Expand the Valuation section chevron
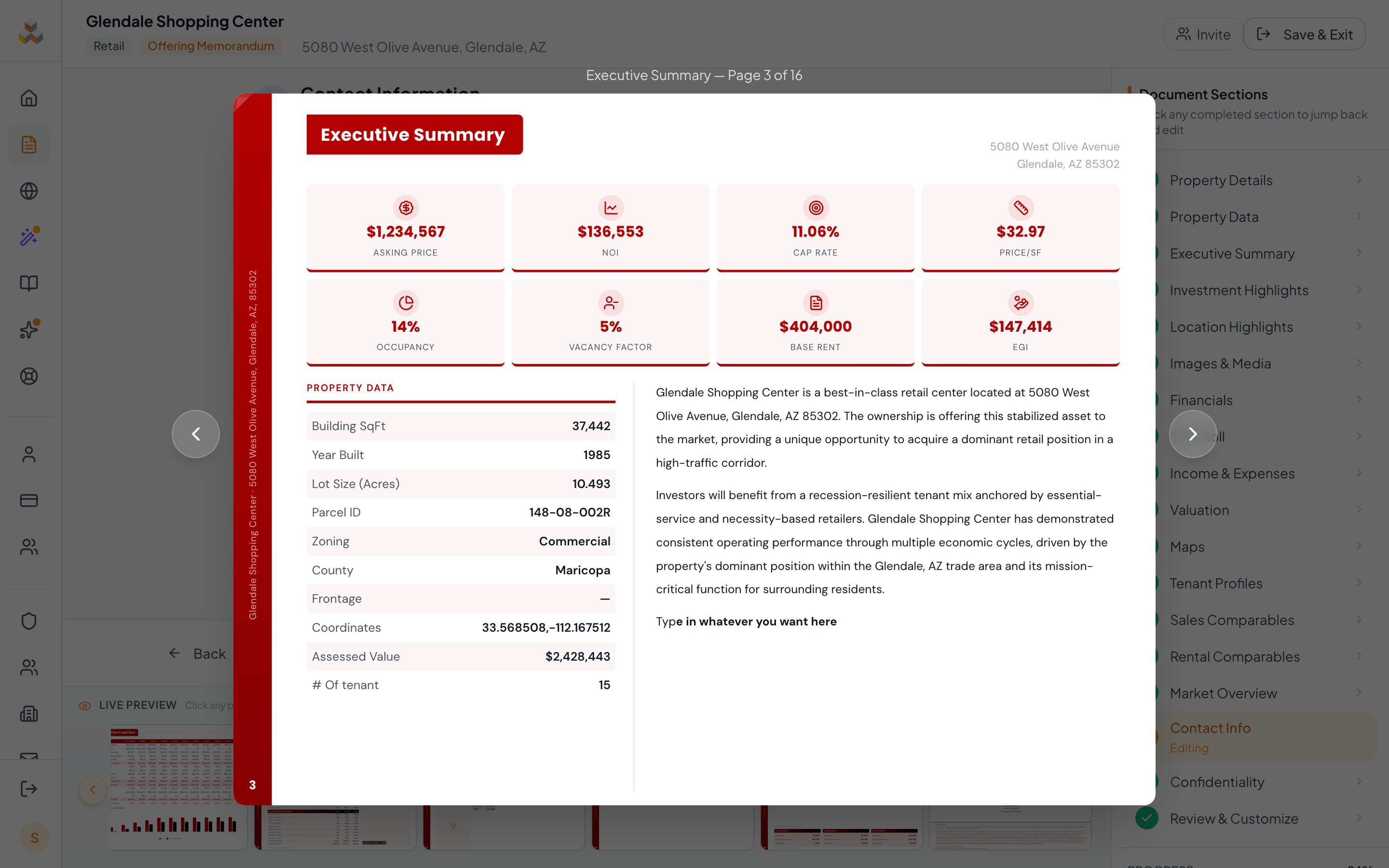This screenshot has height=868, width=1389. (x=1359, y=510)
